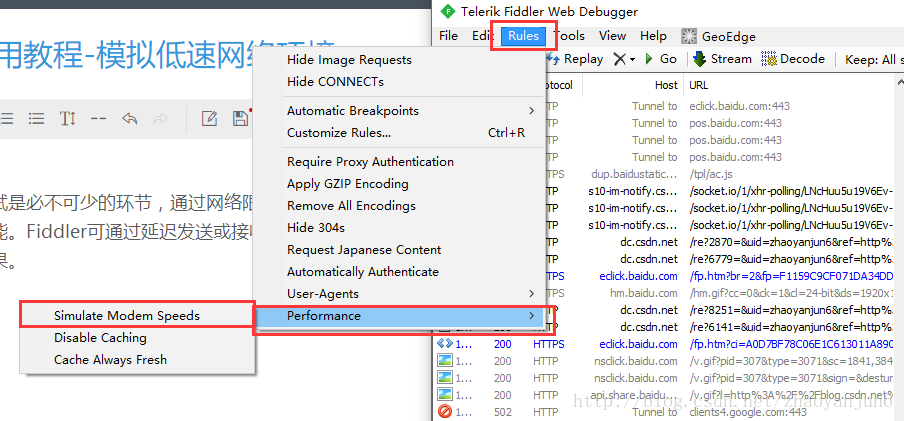Toggle Disable Caching in Performance submenu

[x=100, y=338]
